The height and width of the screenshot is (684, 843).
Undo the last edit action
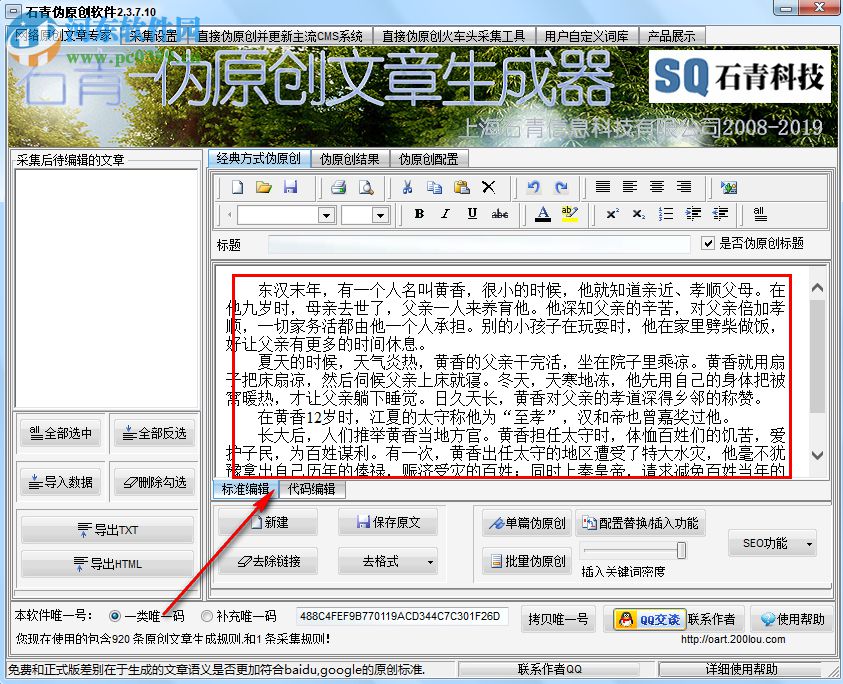(533, 187)
